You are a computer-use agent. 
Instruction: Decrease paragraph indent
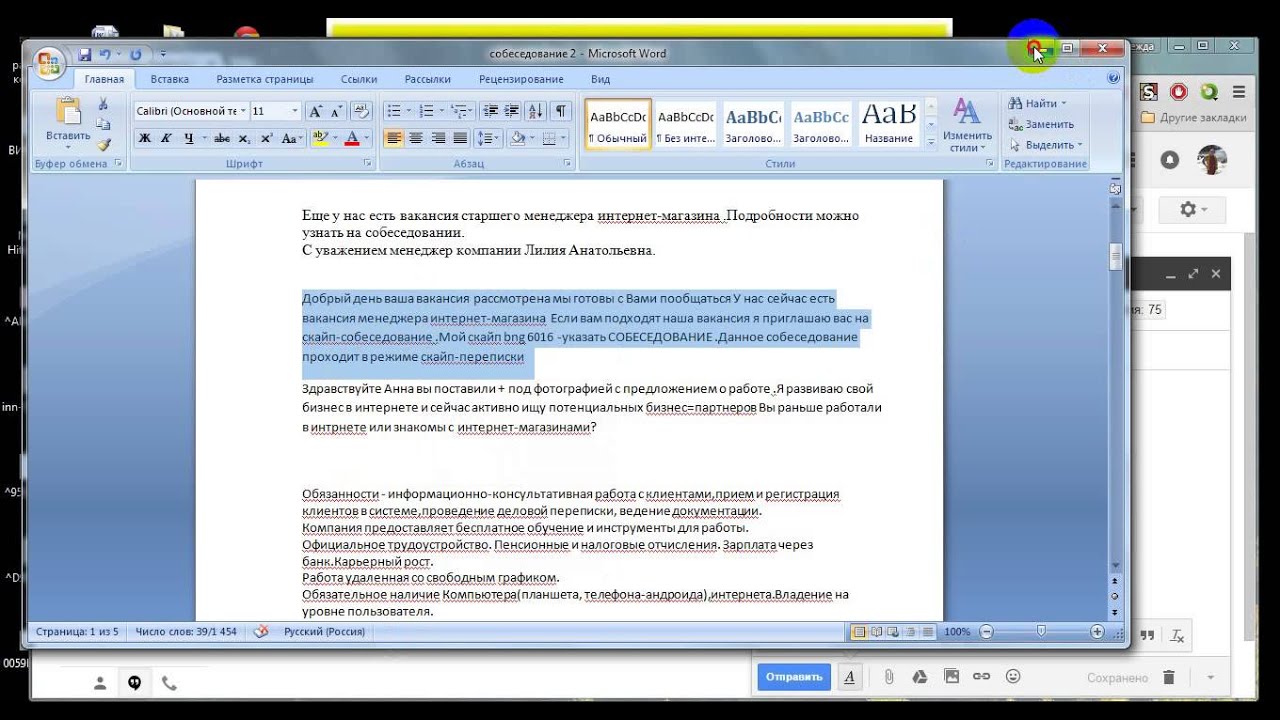[x=490, y=111]
